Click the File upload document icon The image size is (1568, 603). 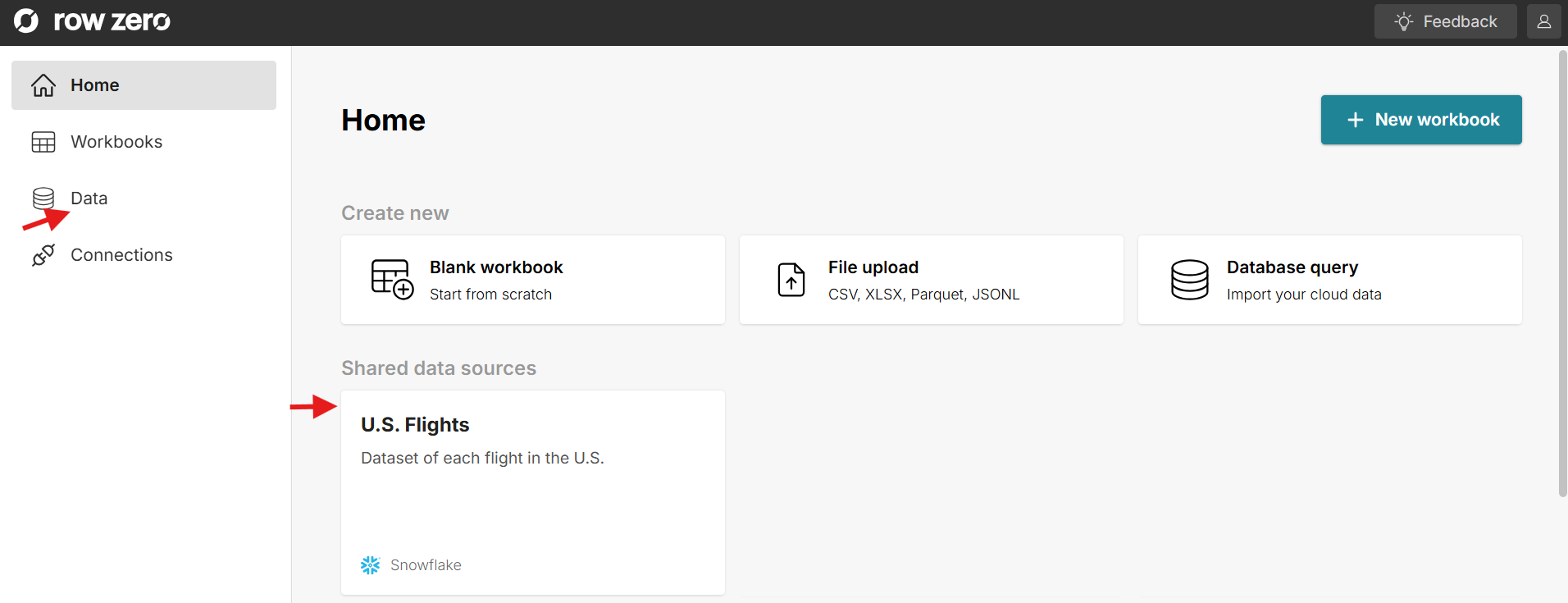[791, 280]
